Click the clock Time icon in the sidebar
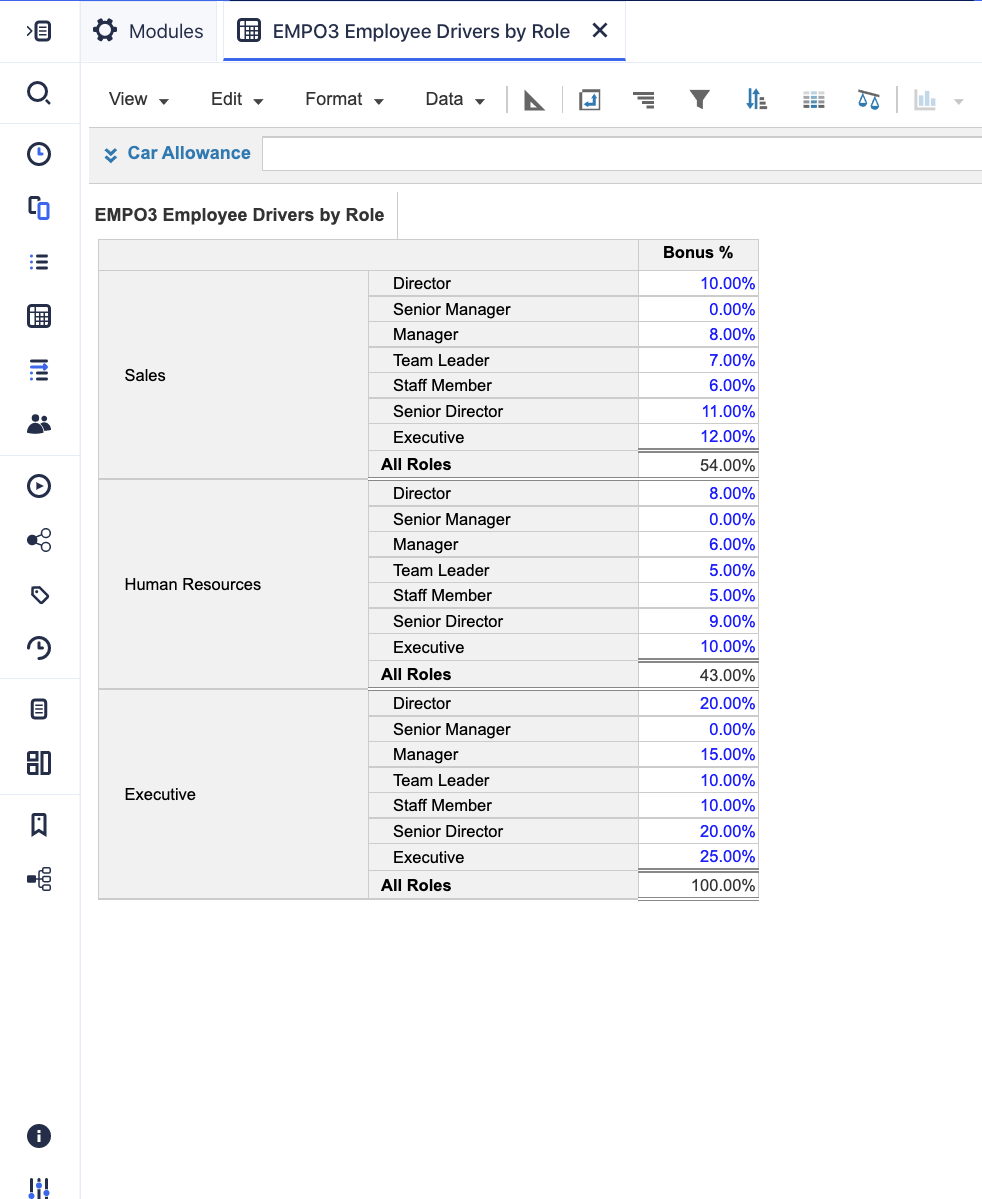This screenshot has height=1199, width=982. [38, 154]
